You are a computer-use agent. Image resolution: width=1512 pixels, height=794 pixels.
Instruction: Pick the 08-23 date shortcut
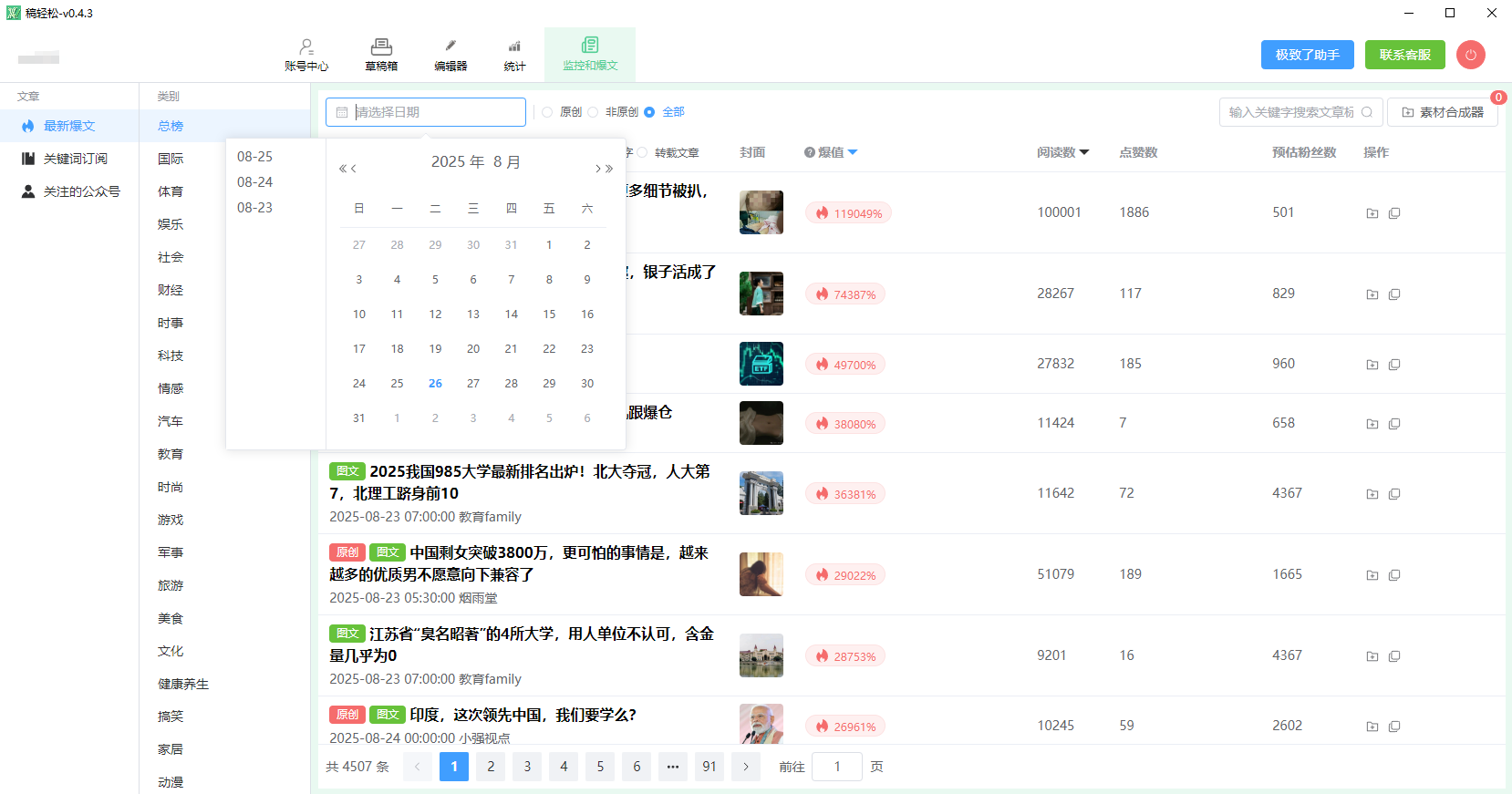click(254, 208)
